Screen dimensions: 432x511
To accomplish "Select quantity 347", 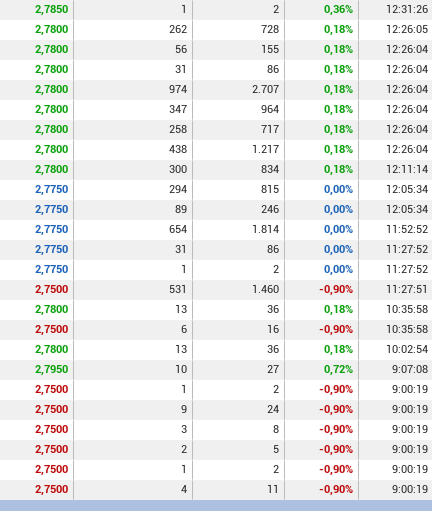I will [x=178, y=109].
